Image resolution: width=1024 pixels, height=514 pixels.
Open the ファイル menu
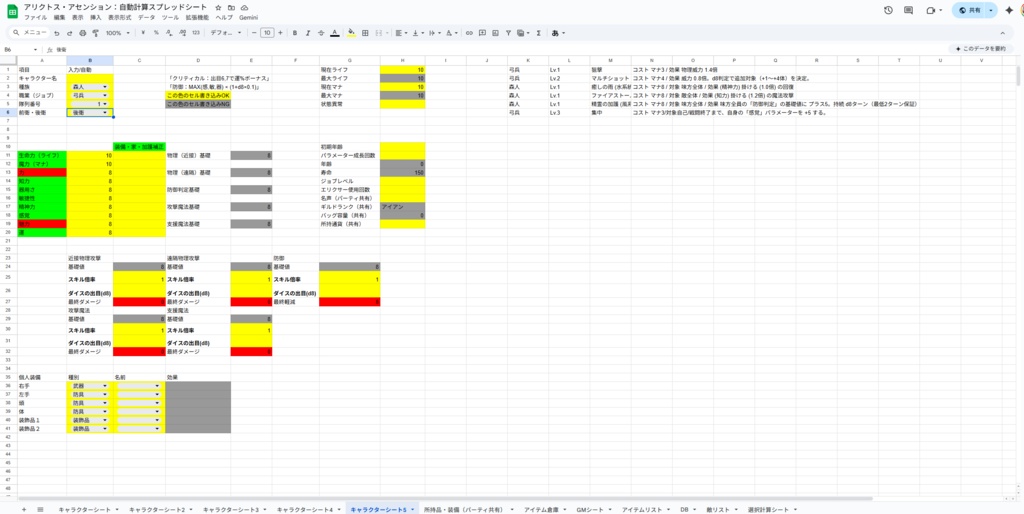[35, 18]
